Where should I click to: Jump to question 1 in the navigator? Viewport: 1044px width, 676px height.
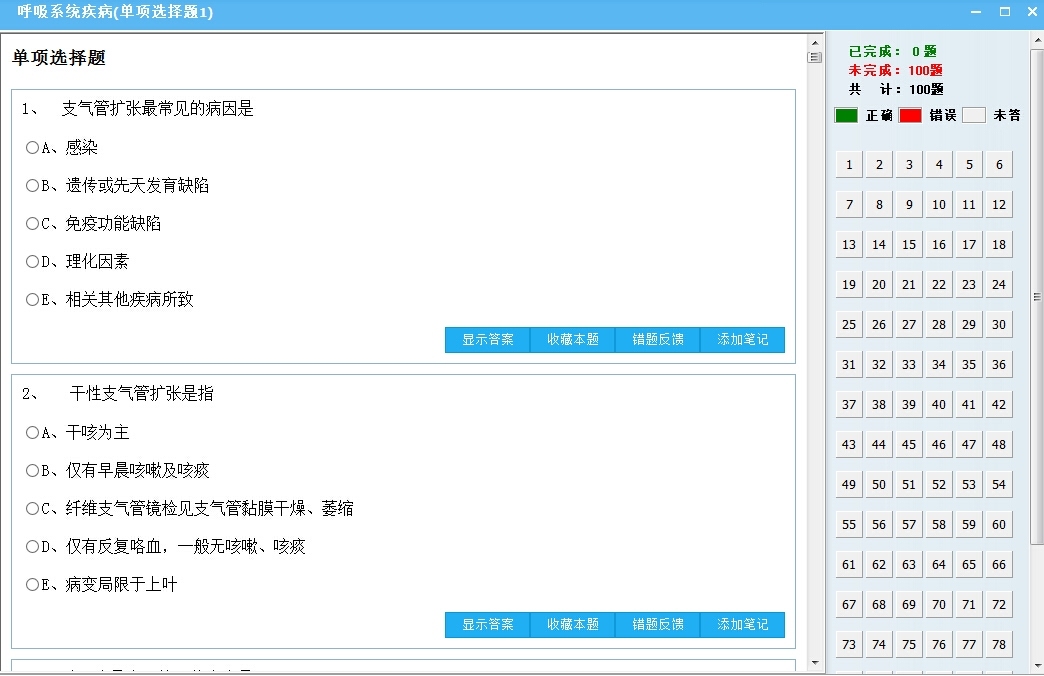(848, 164)
